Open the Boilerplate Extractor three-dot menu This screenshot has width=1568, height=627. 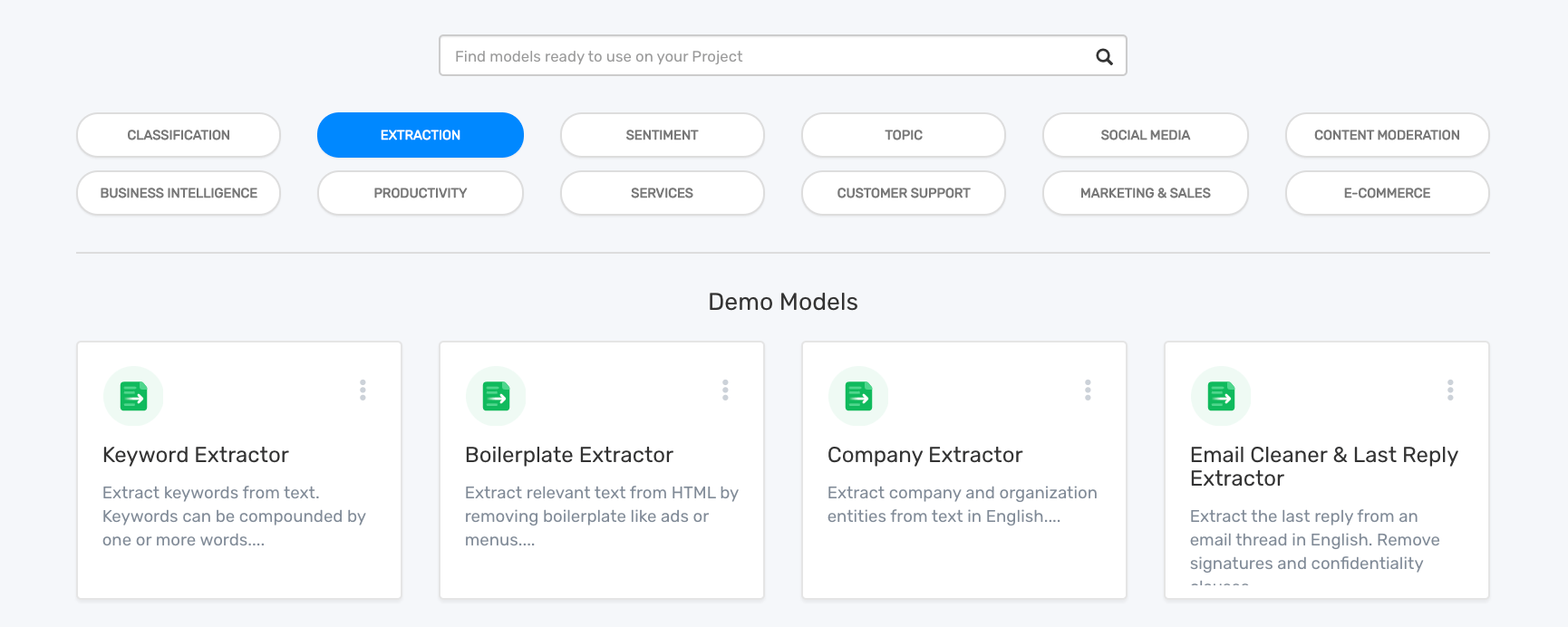point(725,390)
